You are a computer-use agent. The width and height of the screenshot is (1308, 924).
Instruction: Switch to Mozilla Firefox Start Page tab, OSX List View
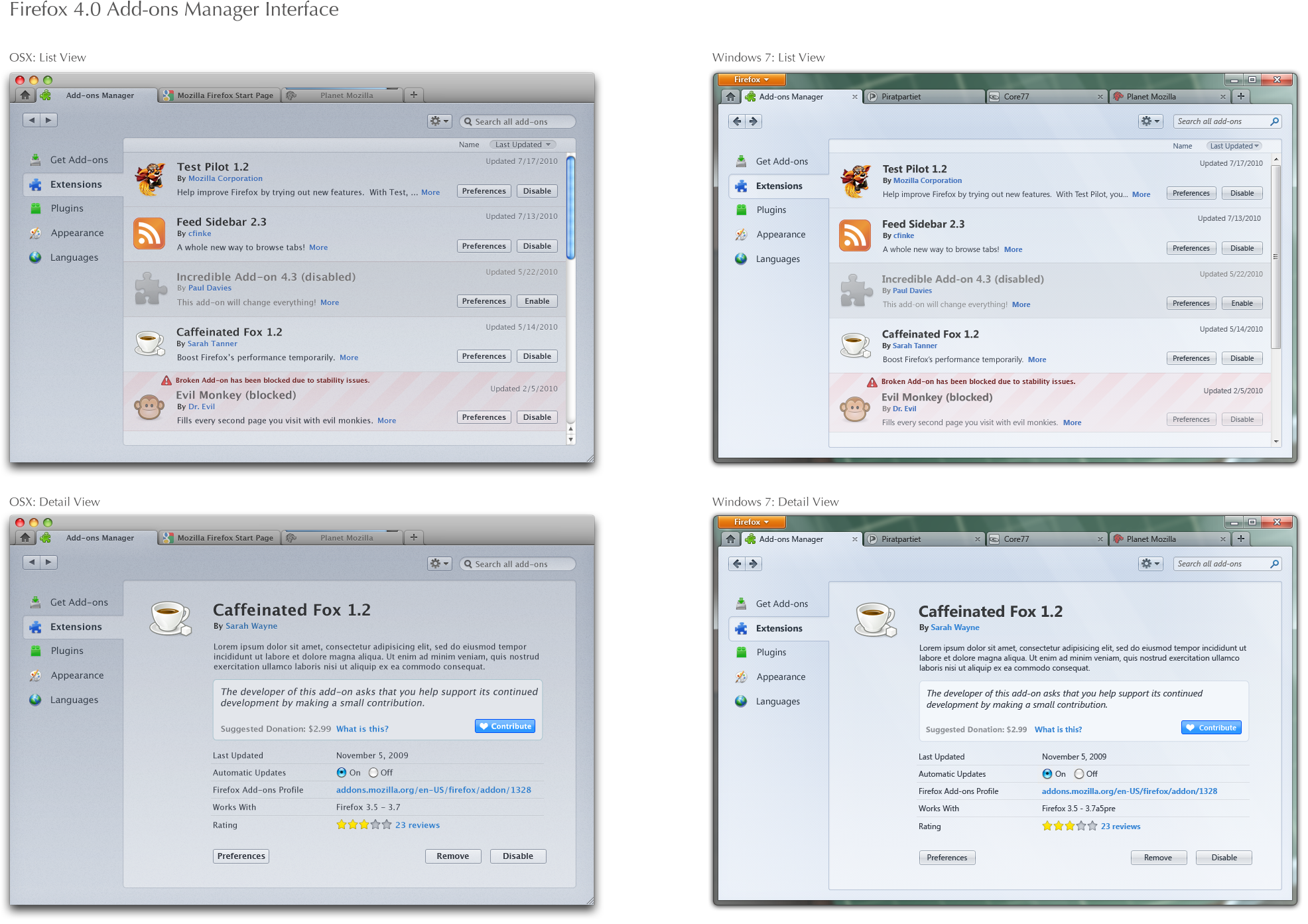[x=219, y=95]
